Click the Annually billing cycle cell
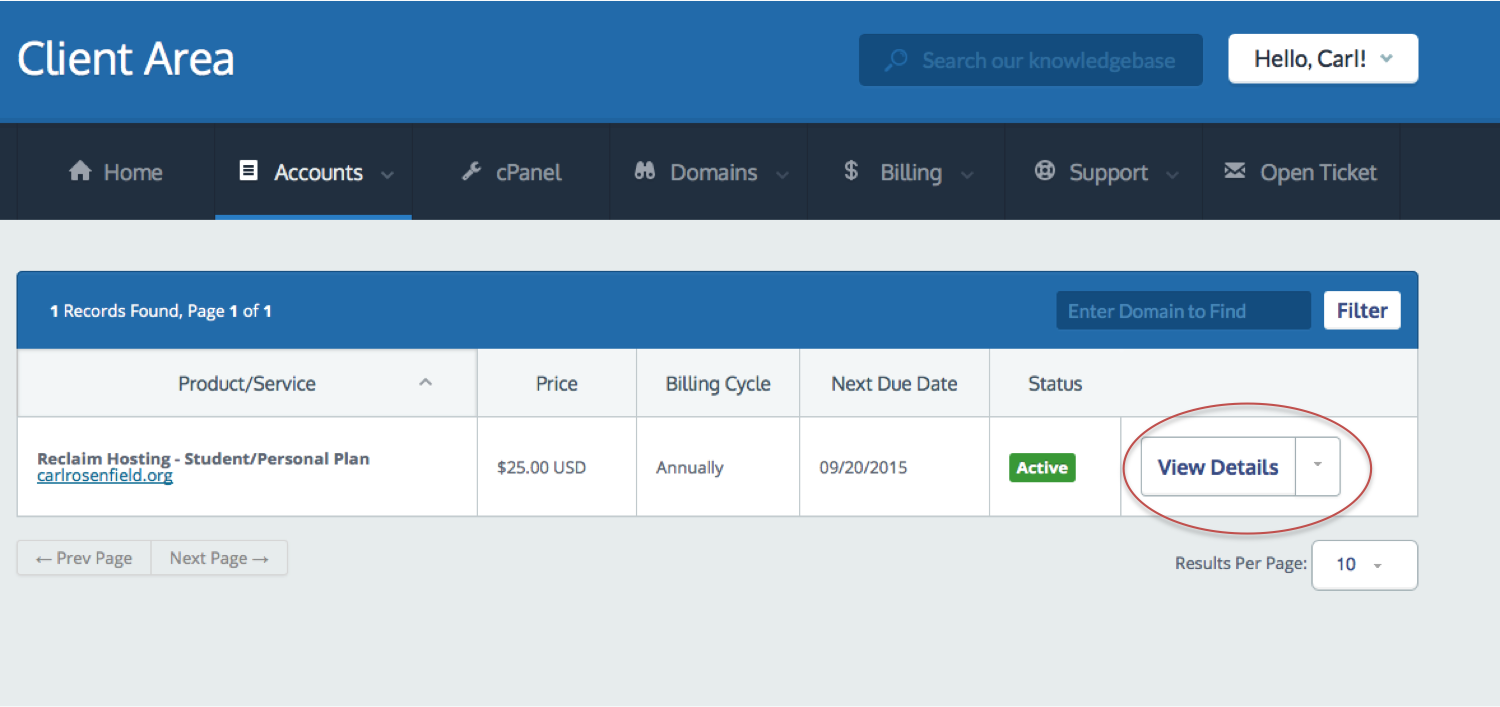This screenshot has height=707, width=1500. point(718,467)
